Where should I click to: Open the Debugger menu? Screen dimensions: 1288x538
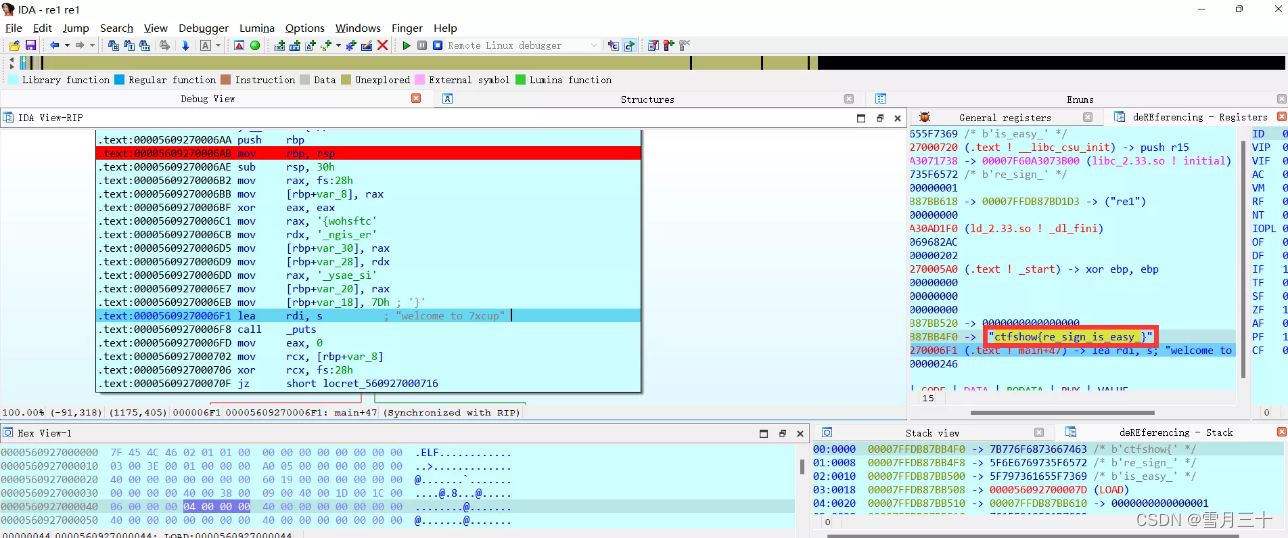point(203,28)
